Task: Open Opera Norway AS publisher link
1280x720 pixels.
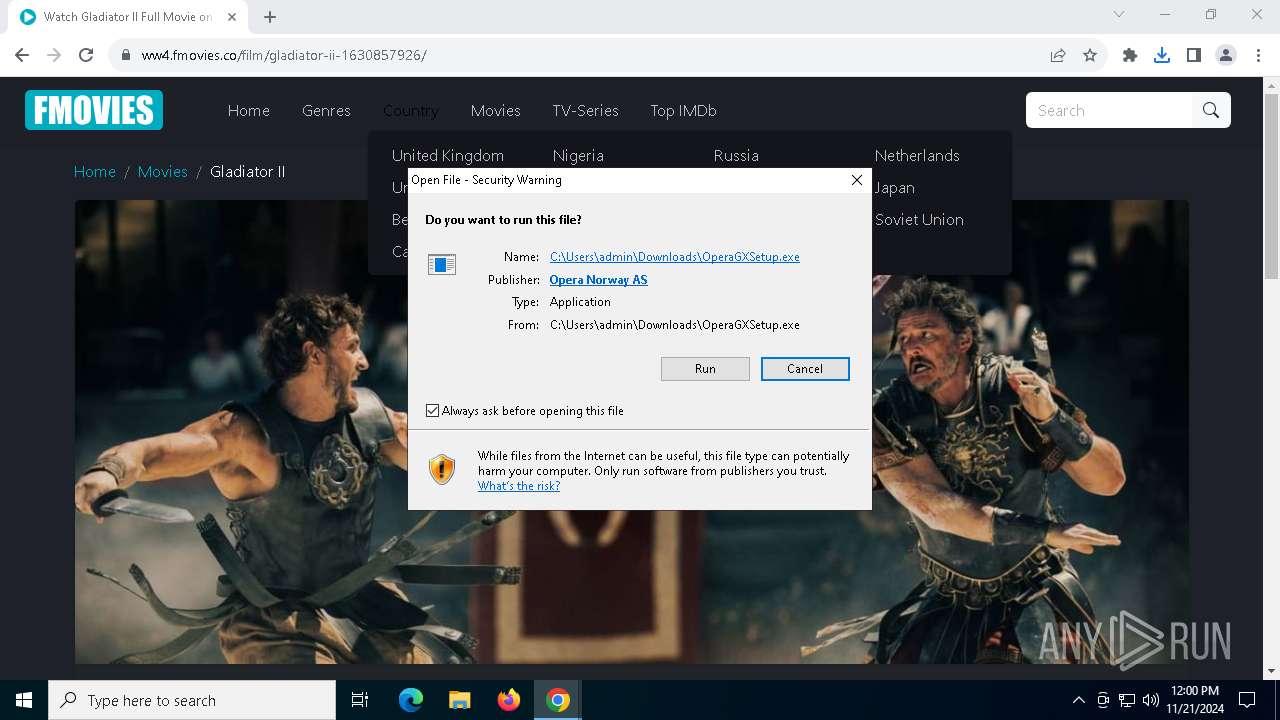Action: [598, 280]
